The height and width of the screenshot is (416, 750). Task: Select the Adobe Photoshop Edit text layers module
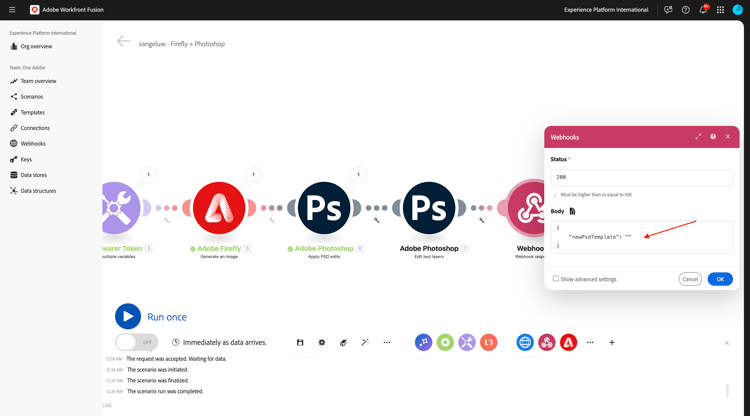[x=429, y=208]
